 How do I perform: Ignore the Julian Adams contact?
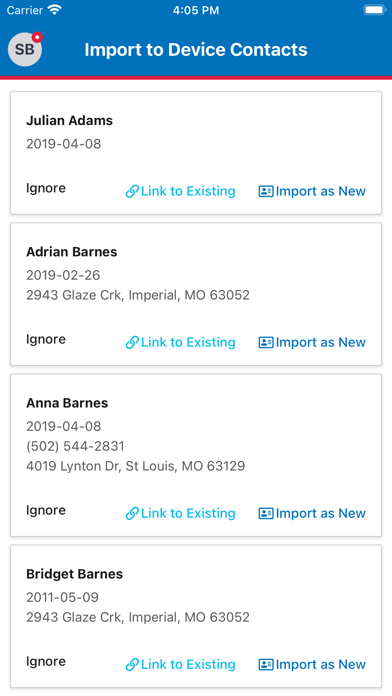(x=46, y=188)
